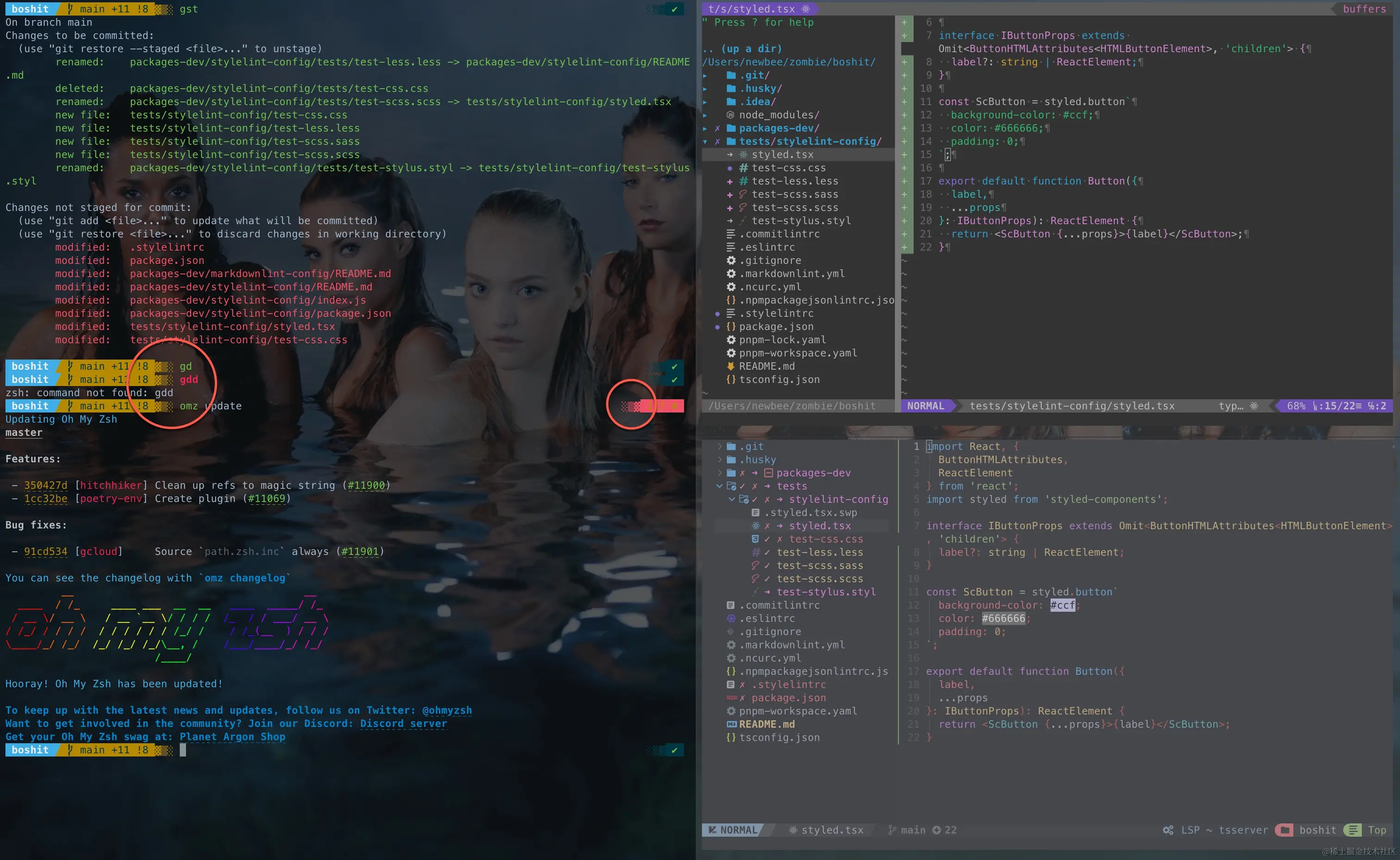Select the t/s/styled.tsx buffer tab
Image resolution: width=1400 pixels, height=860 pixels.
tap(751, 8)
